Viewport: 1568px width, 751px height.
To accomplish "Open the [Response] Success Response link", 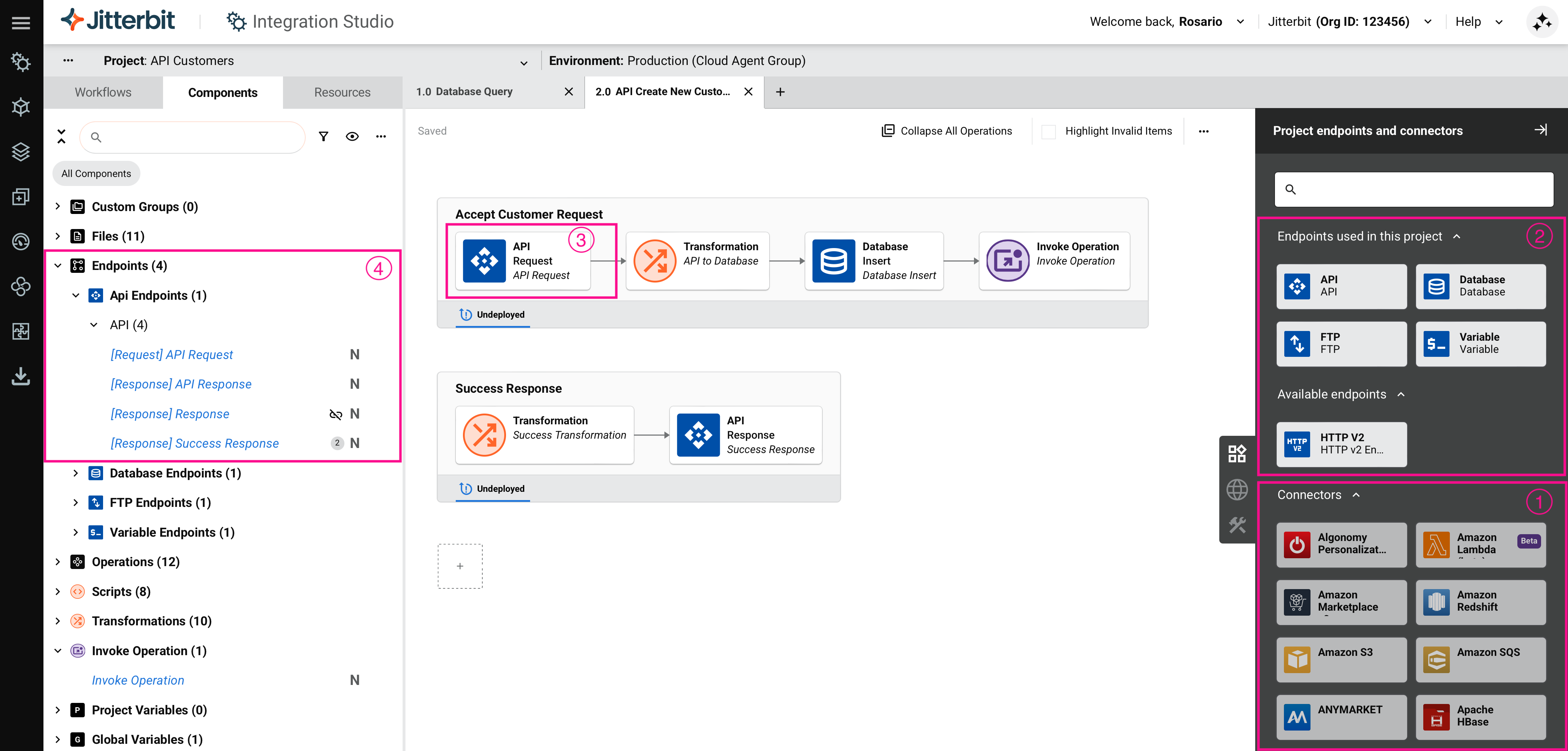I will 194,444.
